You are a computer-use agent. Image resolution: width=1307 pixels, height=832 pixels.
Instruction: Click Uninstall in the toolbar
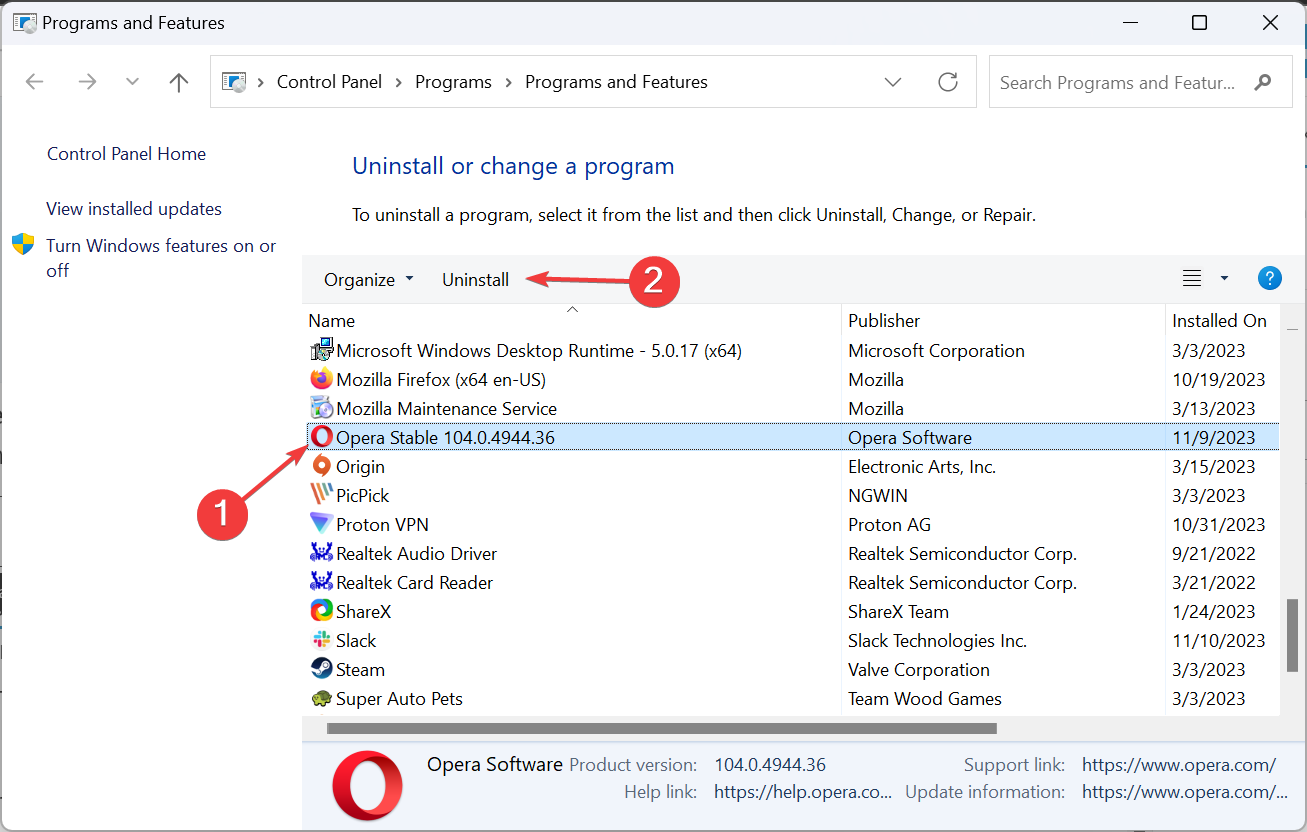[475, 280]
